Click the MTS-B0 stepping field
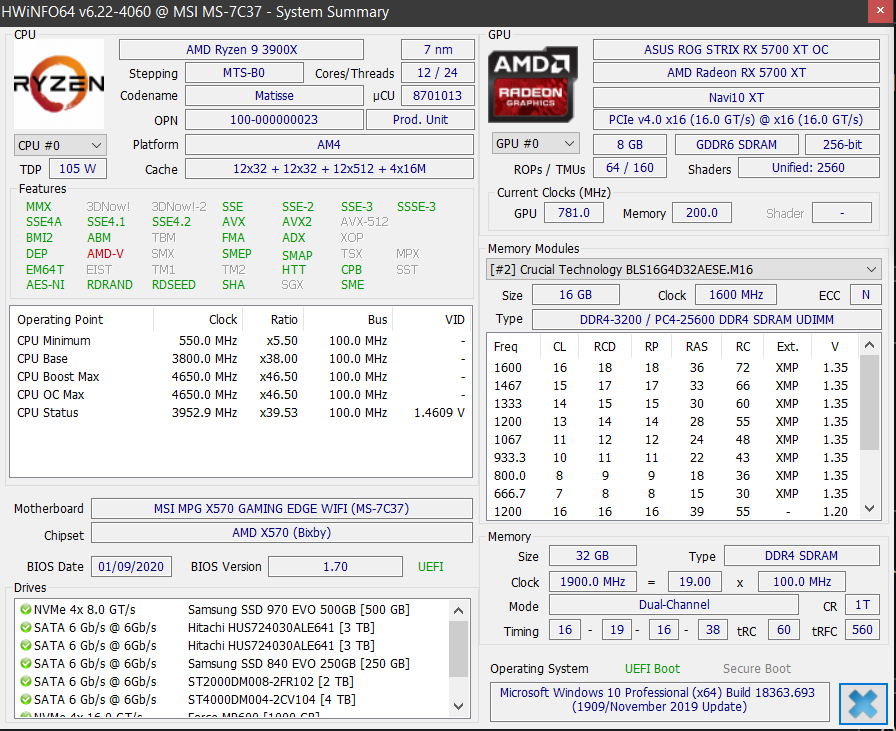 pos(244,73)
